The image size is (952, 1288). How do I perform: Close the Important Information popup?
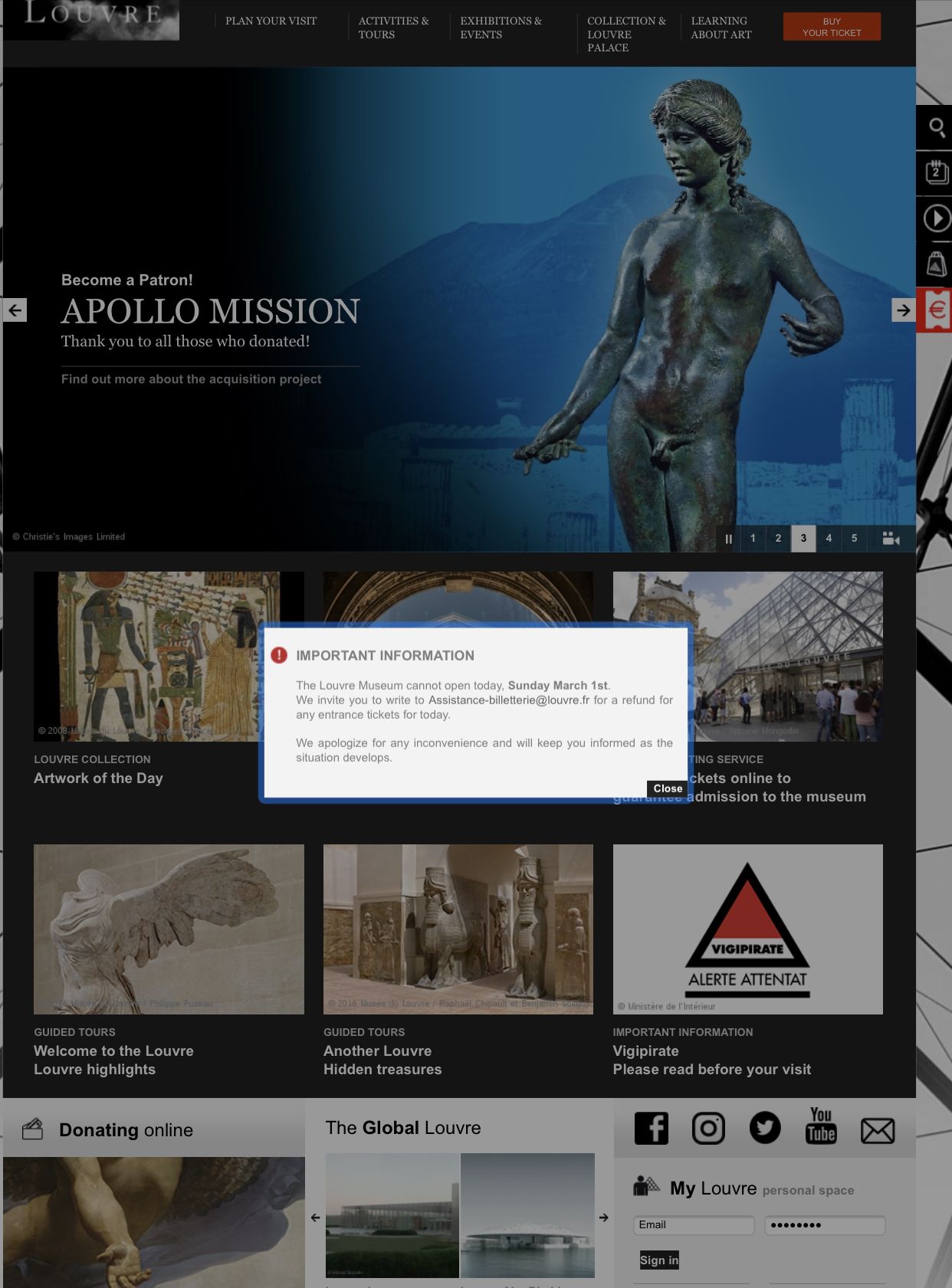[668, 788]
